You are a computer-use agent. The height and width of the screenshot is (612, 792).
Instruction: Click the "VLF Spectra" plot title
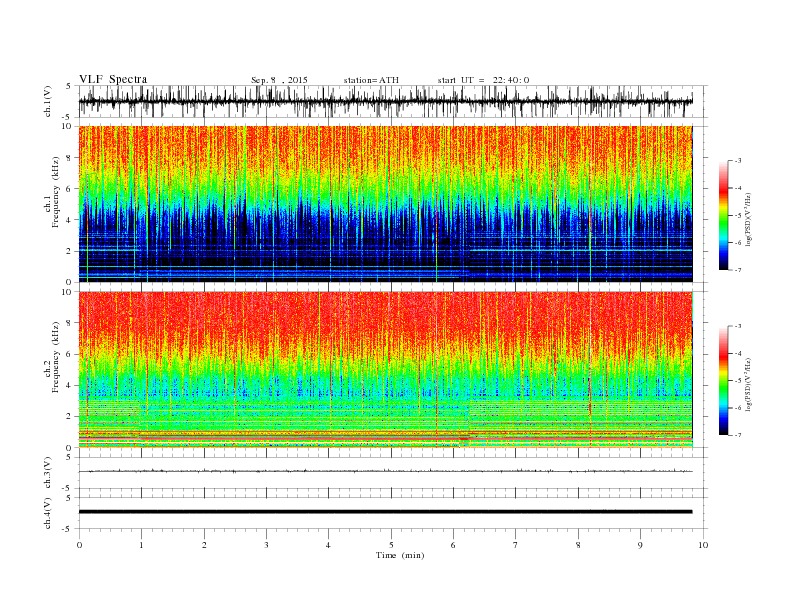click(113, 79)
